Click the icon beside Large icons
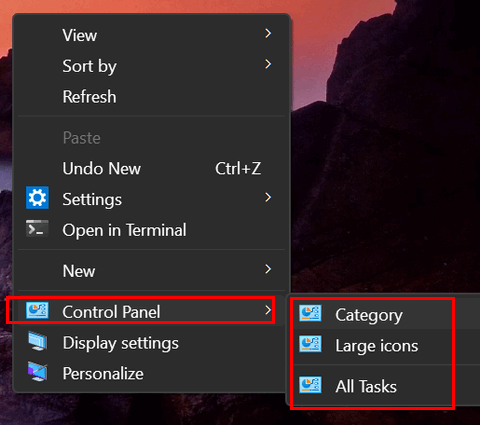The height and width of the screenshot is (425, 480). pos(310,344)
